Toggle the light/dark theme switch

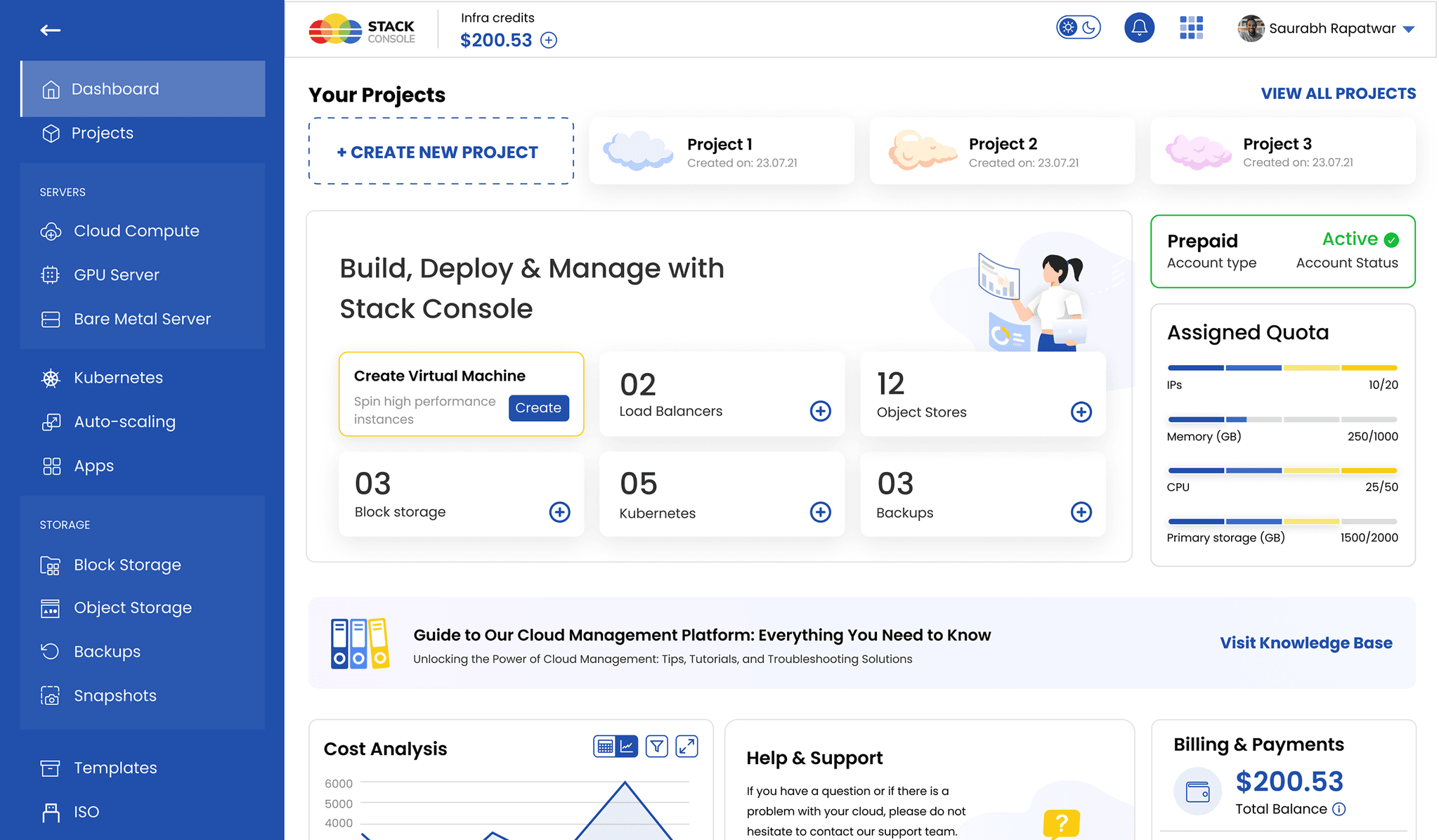click(1078, 28)
